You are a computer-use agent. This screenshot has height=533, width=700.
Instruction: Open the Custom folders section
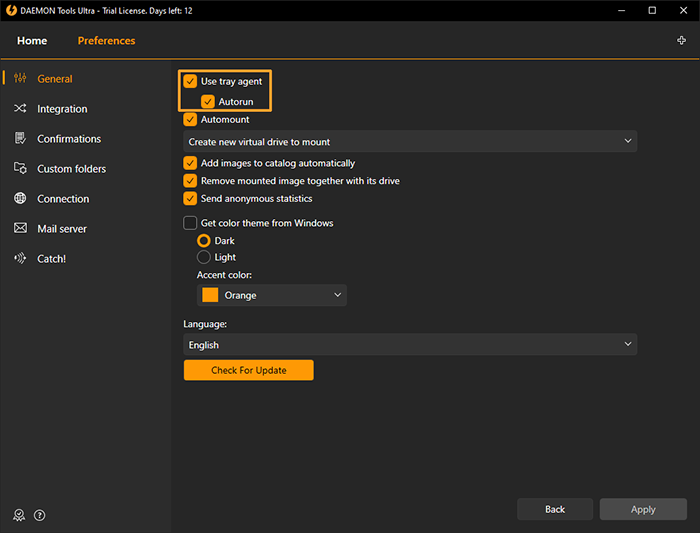pyautogui.click(x=71, y=169)
